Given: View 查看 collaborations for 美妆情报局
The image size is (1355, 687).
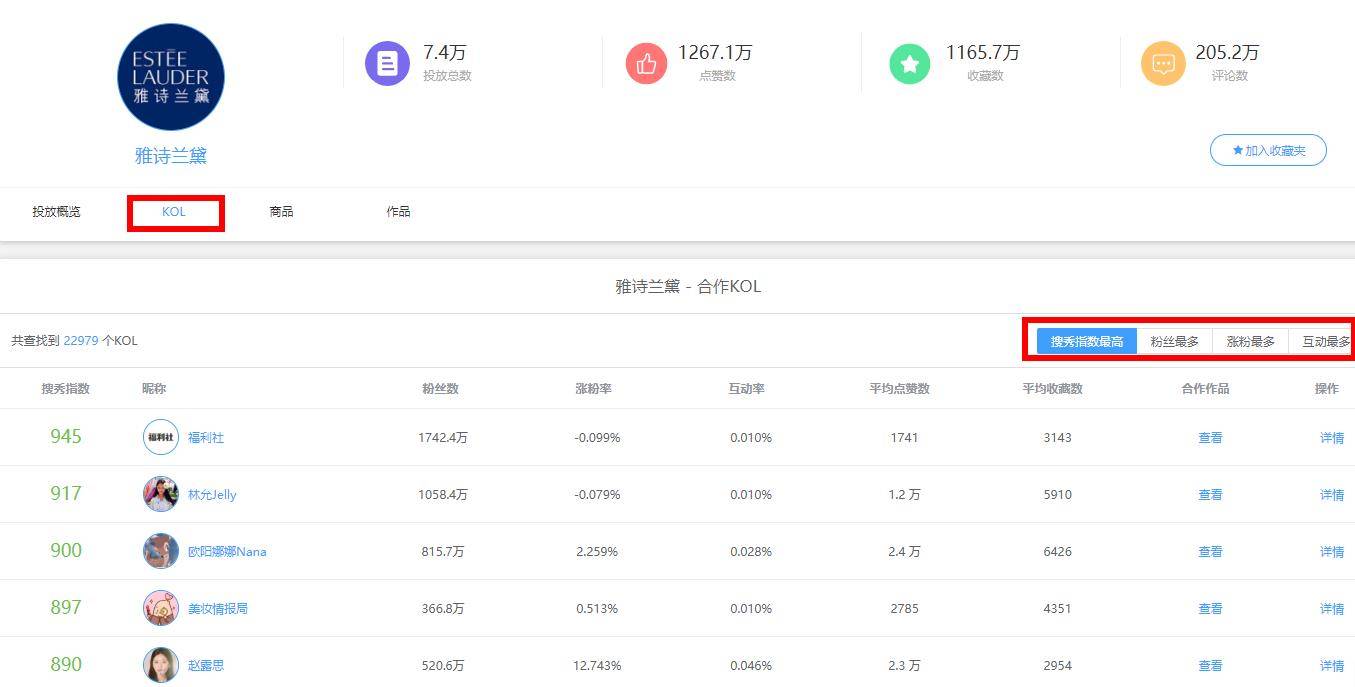Looking at the screenshot, I should (x=1210, y=609).
